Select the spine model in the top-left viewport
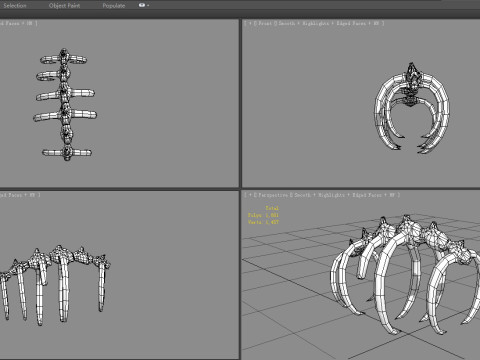Screen dimensions: 480x360 [66, 105]
